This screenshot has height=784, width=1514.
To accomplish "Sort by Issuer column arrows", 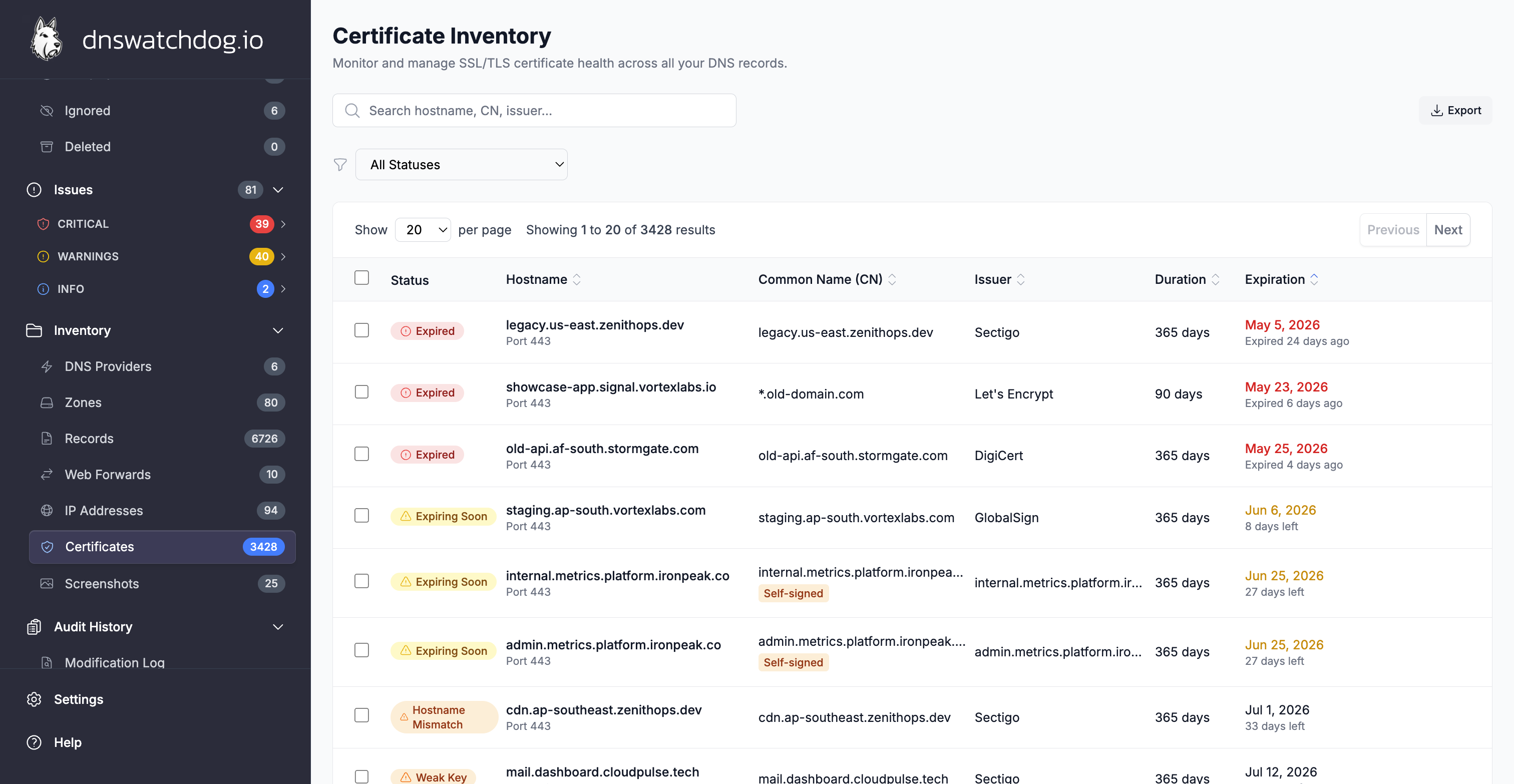I will point(1020,280).
